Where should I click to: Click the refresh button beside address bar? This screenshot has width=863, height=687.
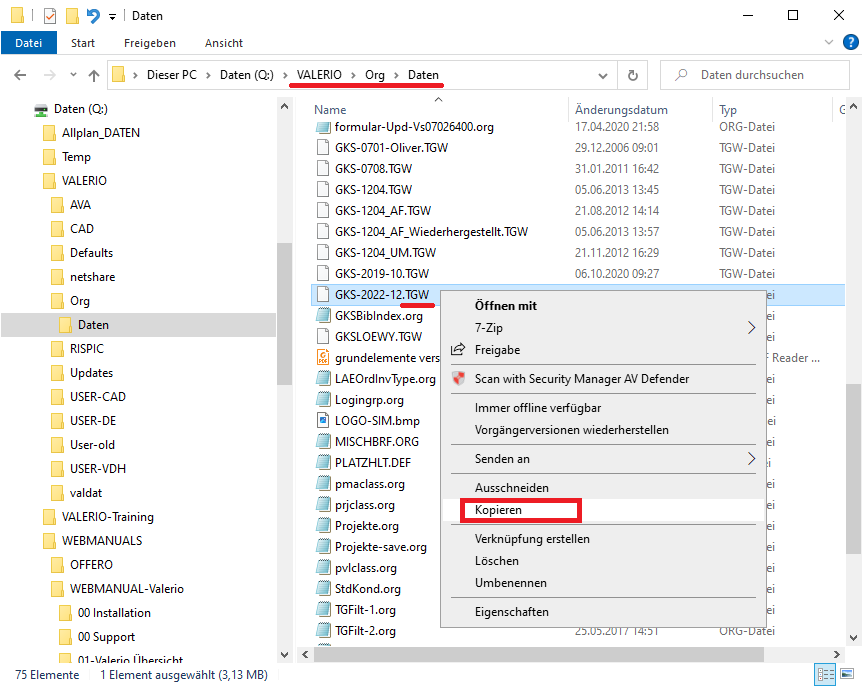[632, 75]
